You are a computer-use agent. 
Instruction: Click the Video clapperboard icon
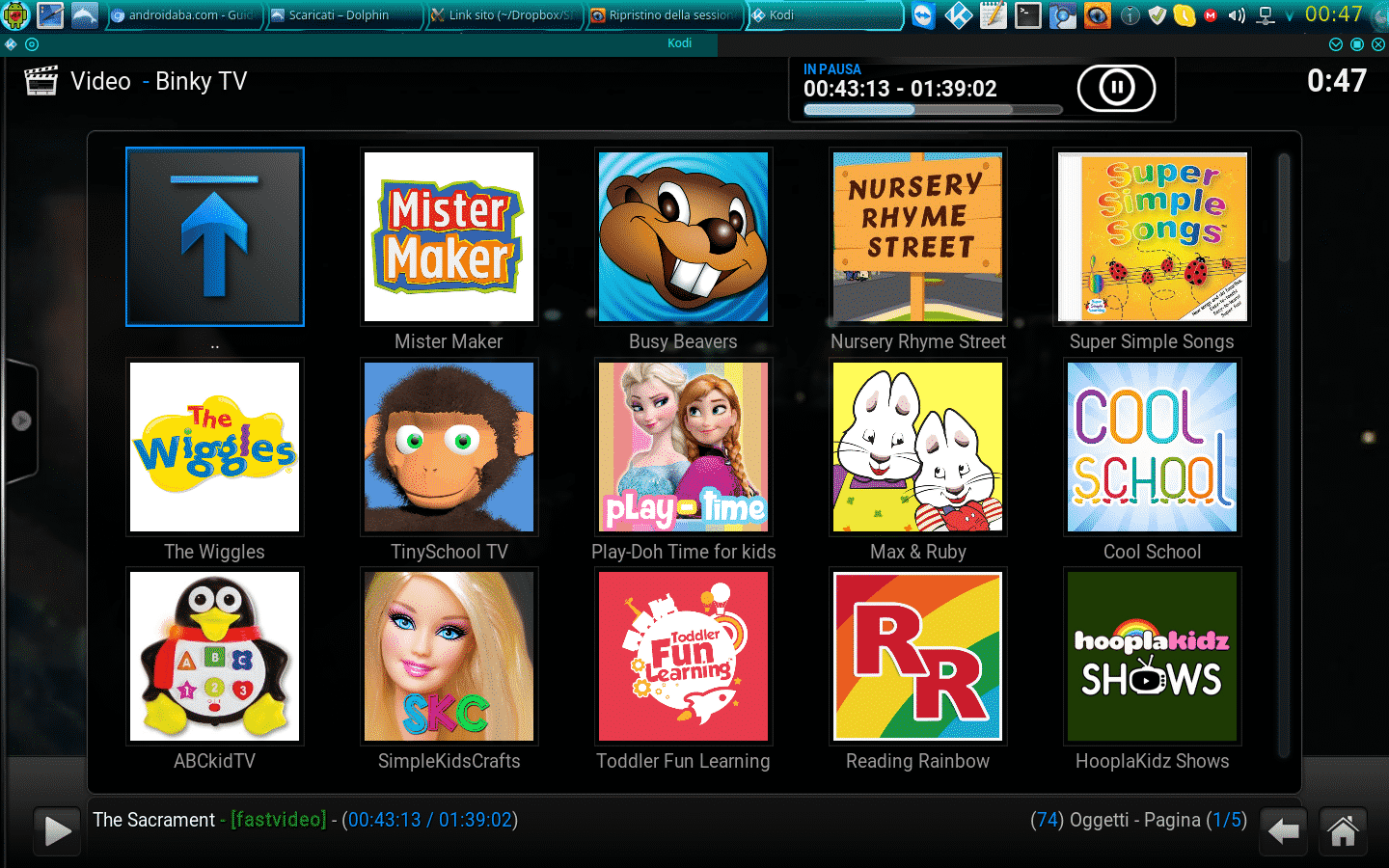tap(41, 81)
